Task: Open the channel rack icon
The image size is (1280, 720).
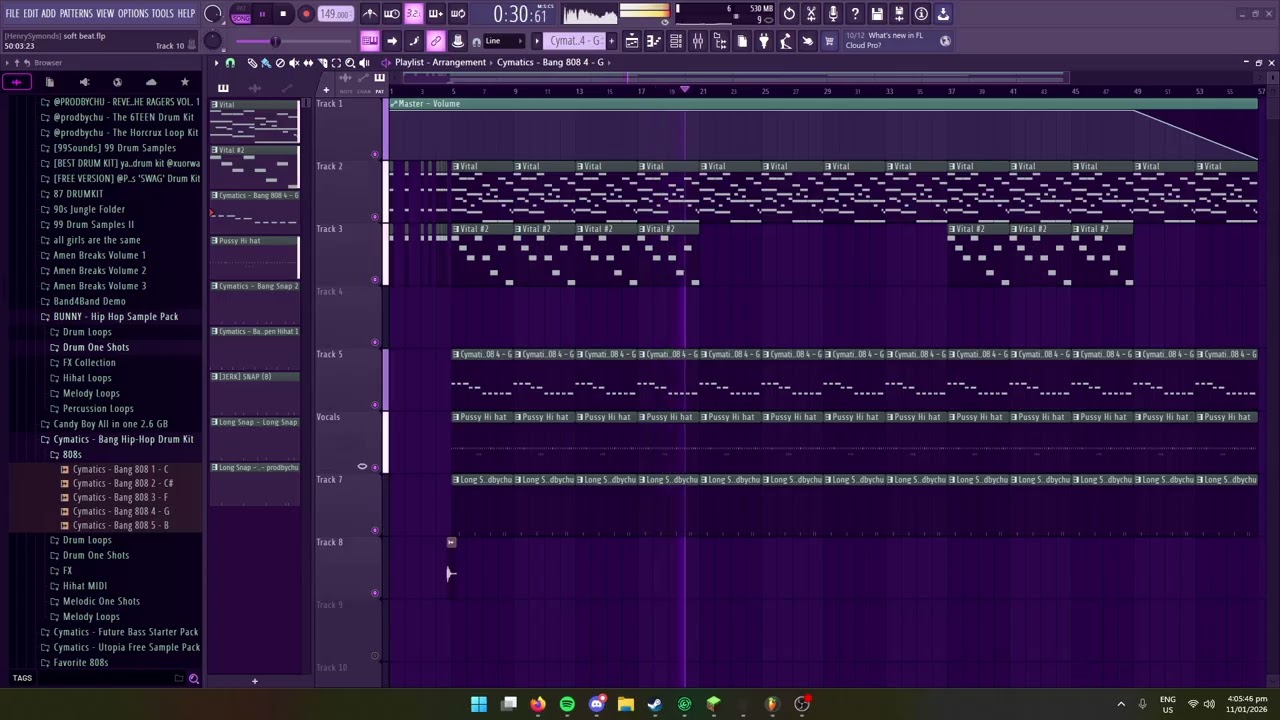Action: tap(676, 41)
